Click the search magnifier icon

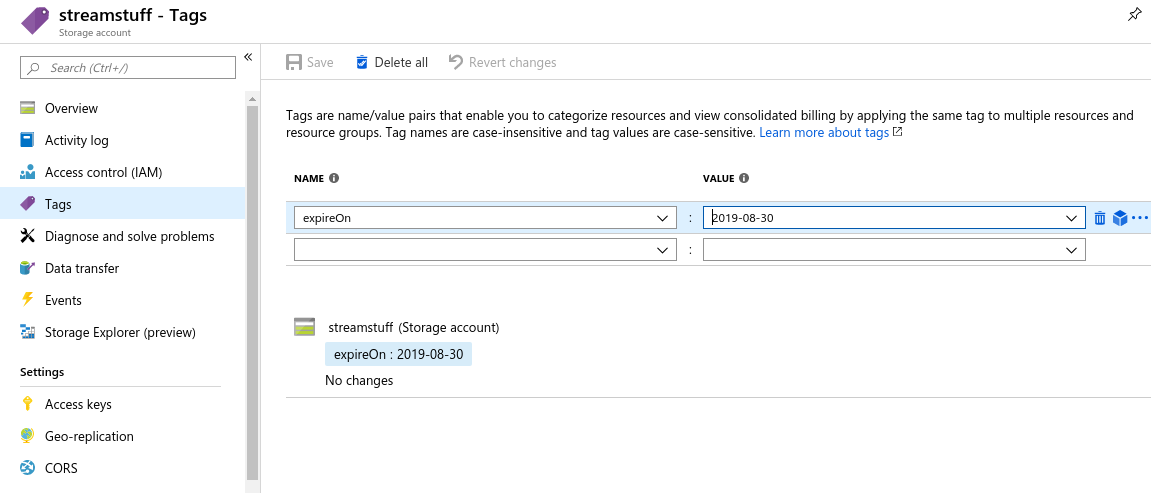[x=33, y=68]
